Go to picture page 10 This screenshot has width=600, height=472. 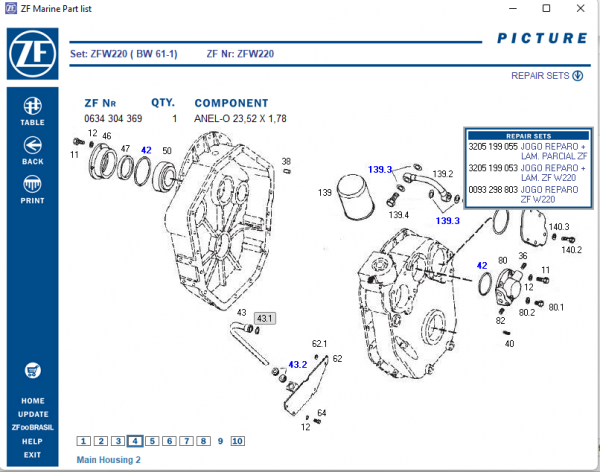[237, 441]
